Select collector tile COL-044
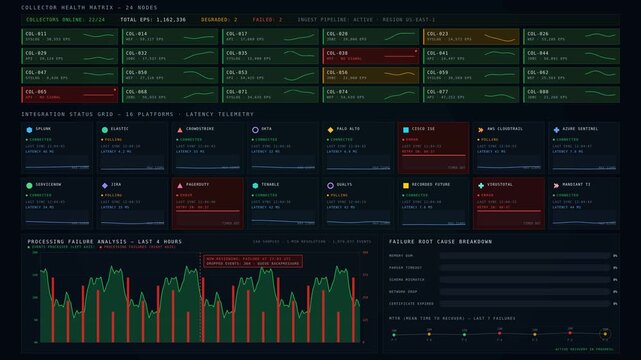This screenshot has height=360, width=641. (x=572, y=56)
